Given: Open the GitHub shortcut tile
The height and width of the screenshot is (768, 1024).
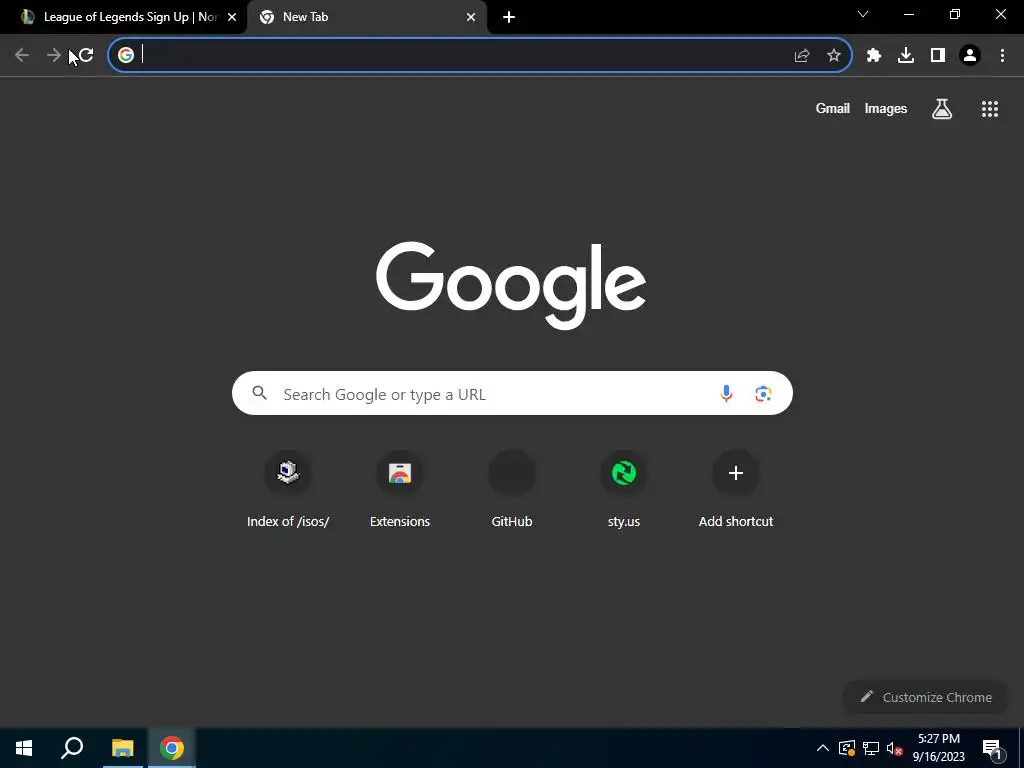Looking at the screenshot, I should (x=512, y=490).
